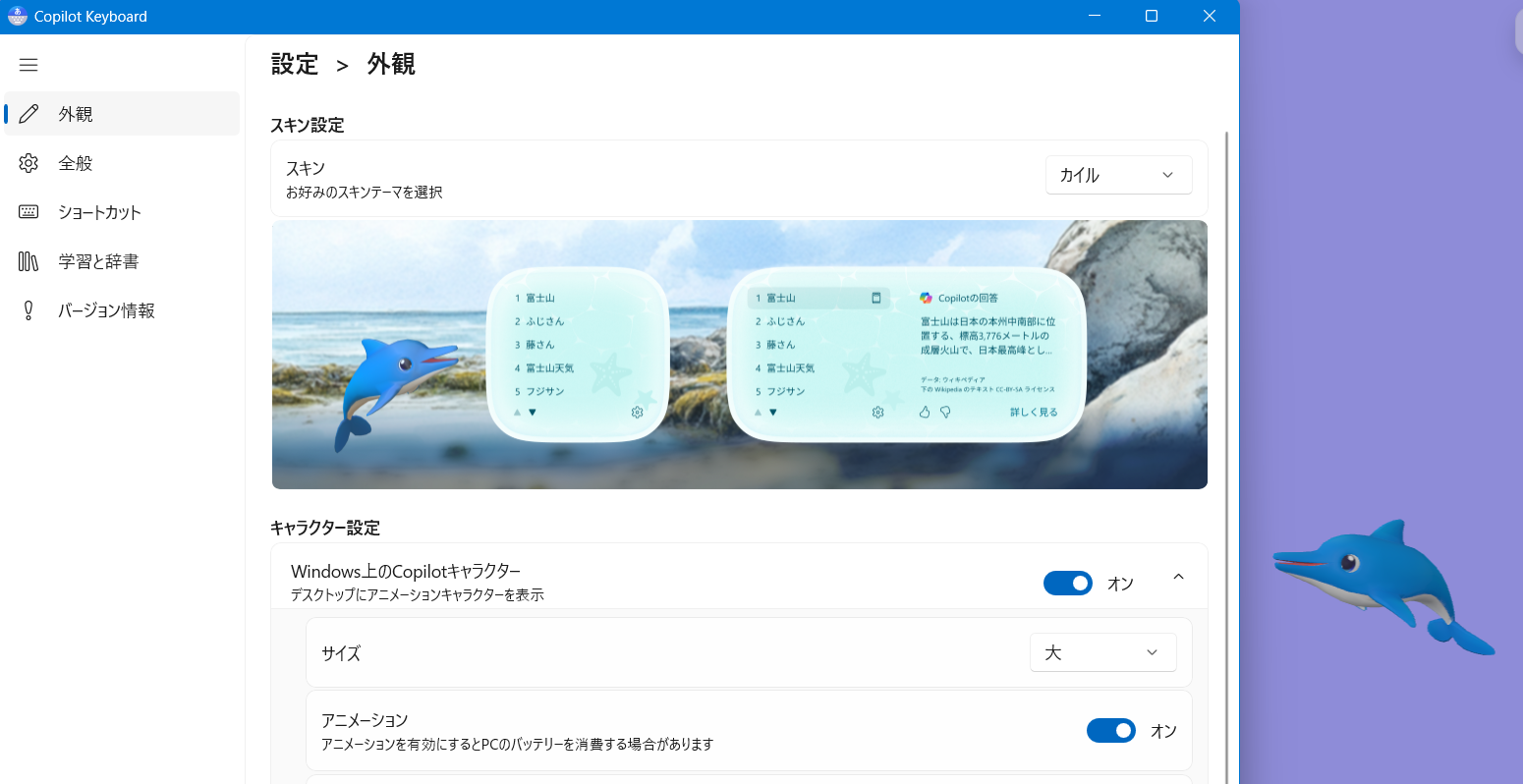
Task: Click the thumbs-down icon in the preview
Action: click(945, 413)
